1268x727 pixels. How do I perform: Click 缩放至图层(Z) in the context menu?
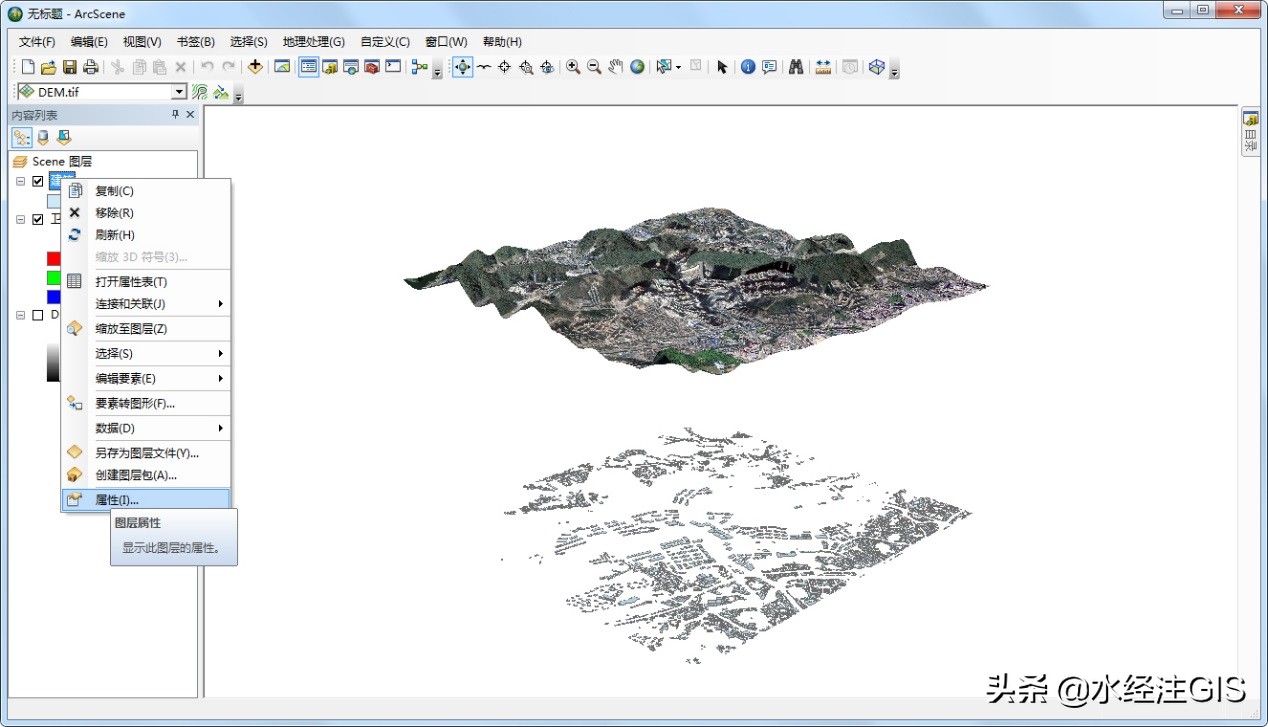[130, 329]
